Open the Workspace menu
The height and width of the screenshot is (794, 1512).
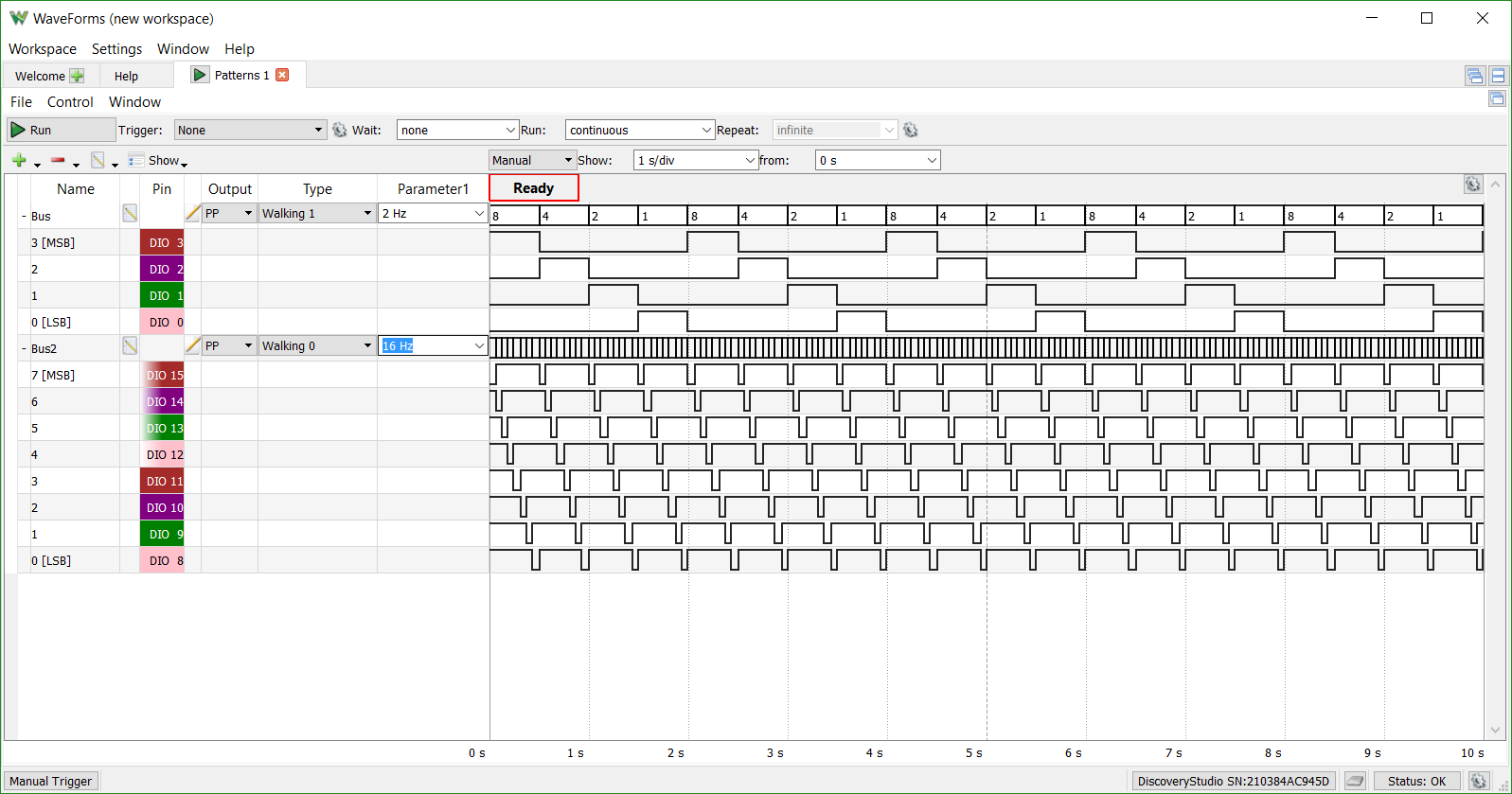[x=43, y=49]
